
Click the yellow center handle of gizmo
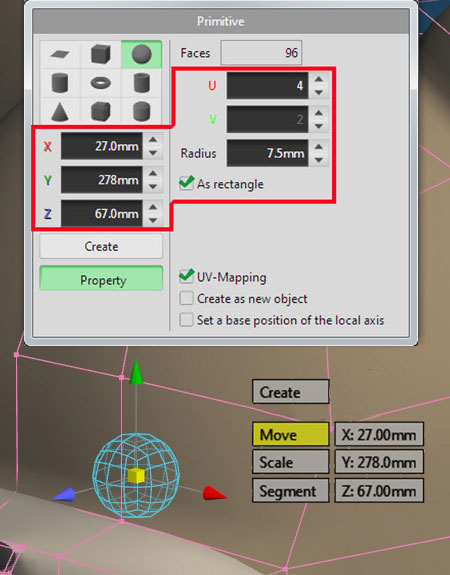click(x=136, y=476)
